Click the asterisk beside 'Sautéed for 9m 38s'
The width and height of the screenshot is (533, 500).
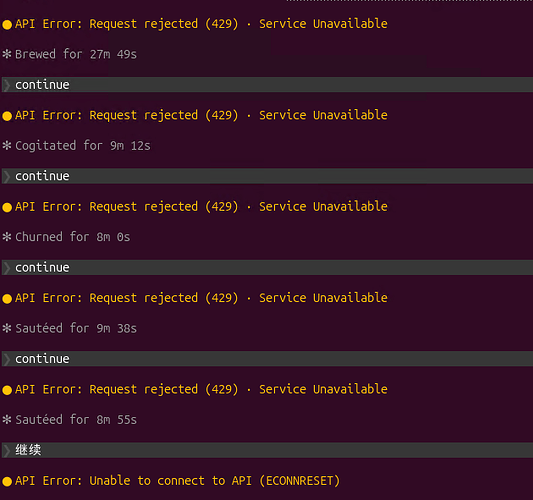[7, 328]
